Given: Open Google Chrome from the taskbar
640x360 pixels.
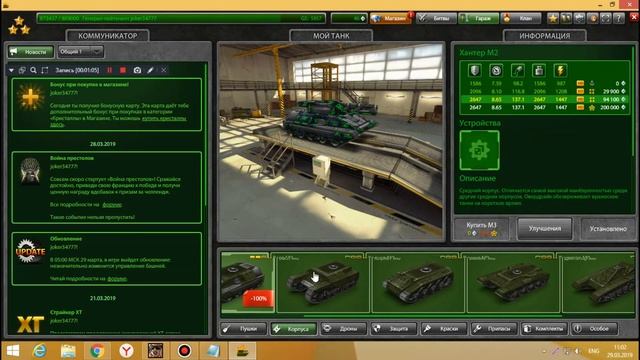Looking at the screenshot, I should pos(97,351).
